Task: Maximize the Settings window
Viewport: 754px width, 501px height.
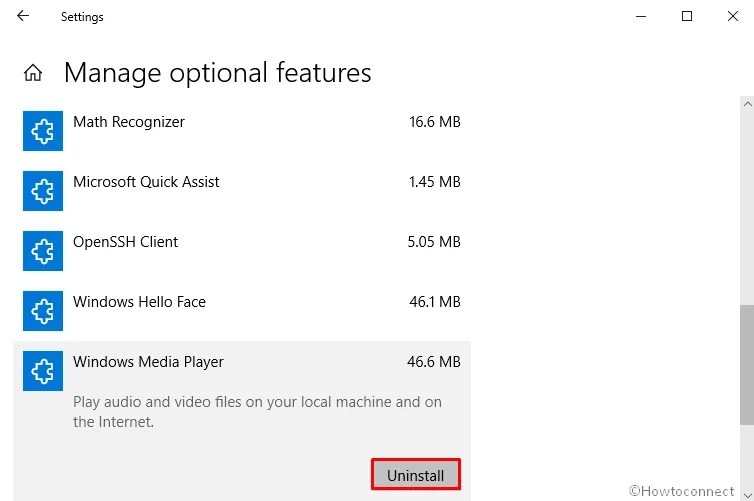Action: pos(687,16)
